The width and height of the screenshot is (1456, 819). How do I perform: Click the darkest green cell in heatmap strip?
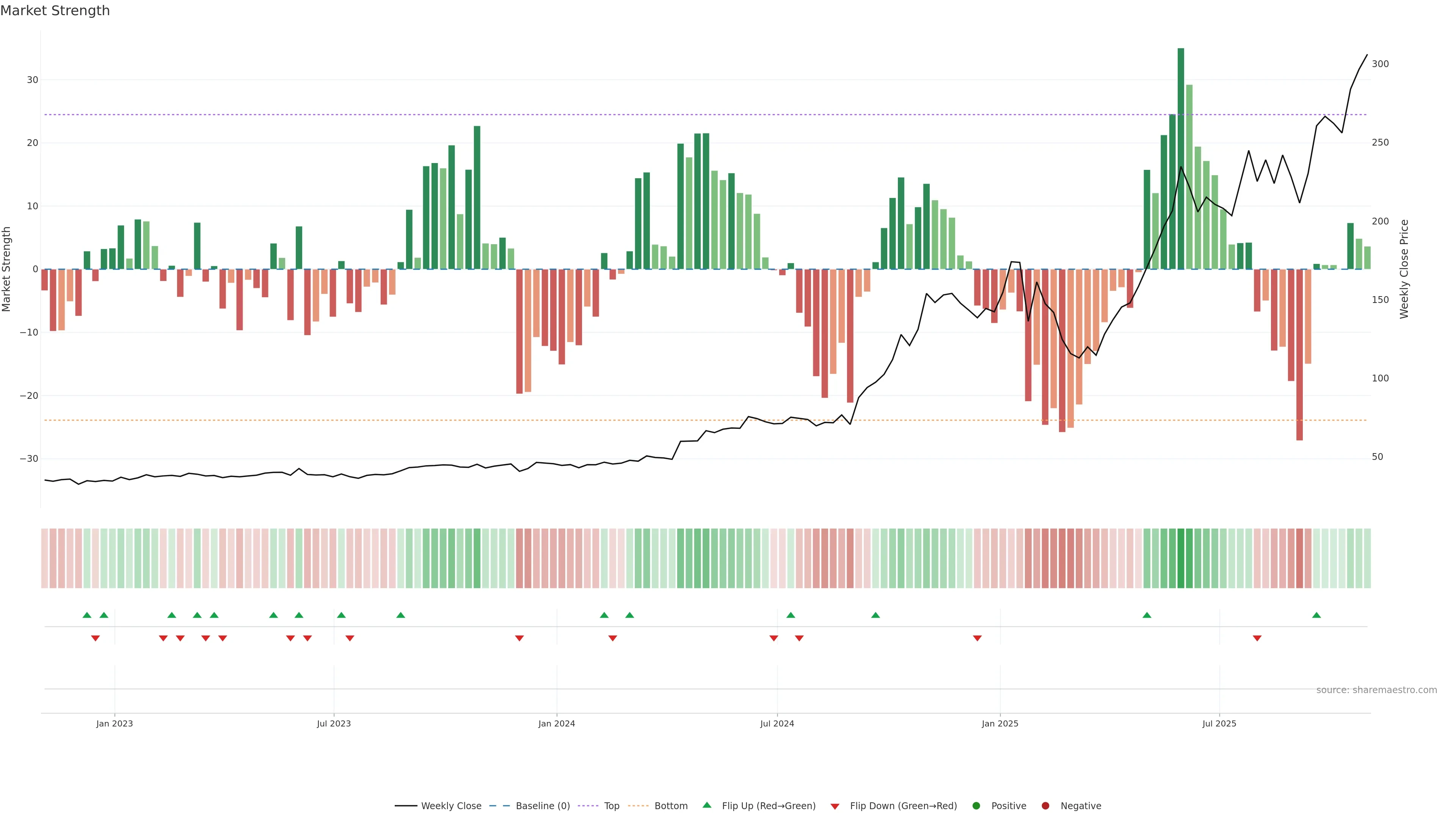click(1181, 559)
